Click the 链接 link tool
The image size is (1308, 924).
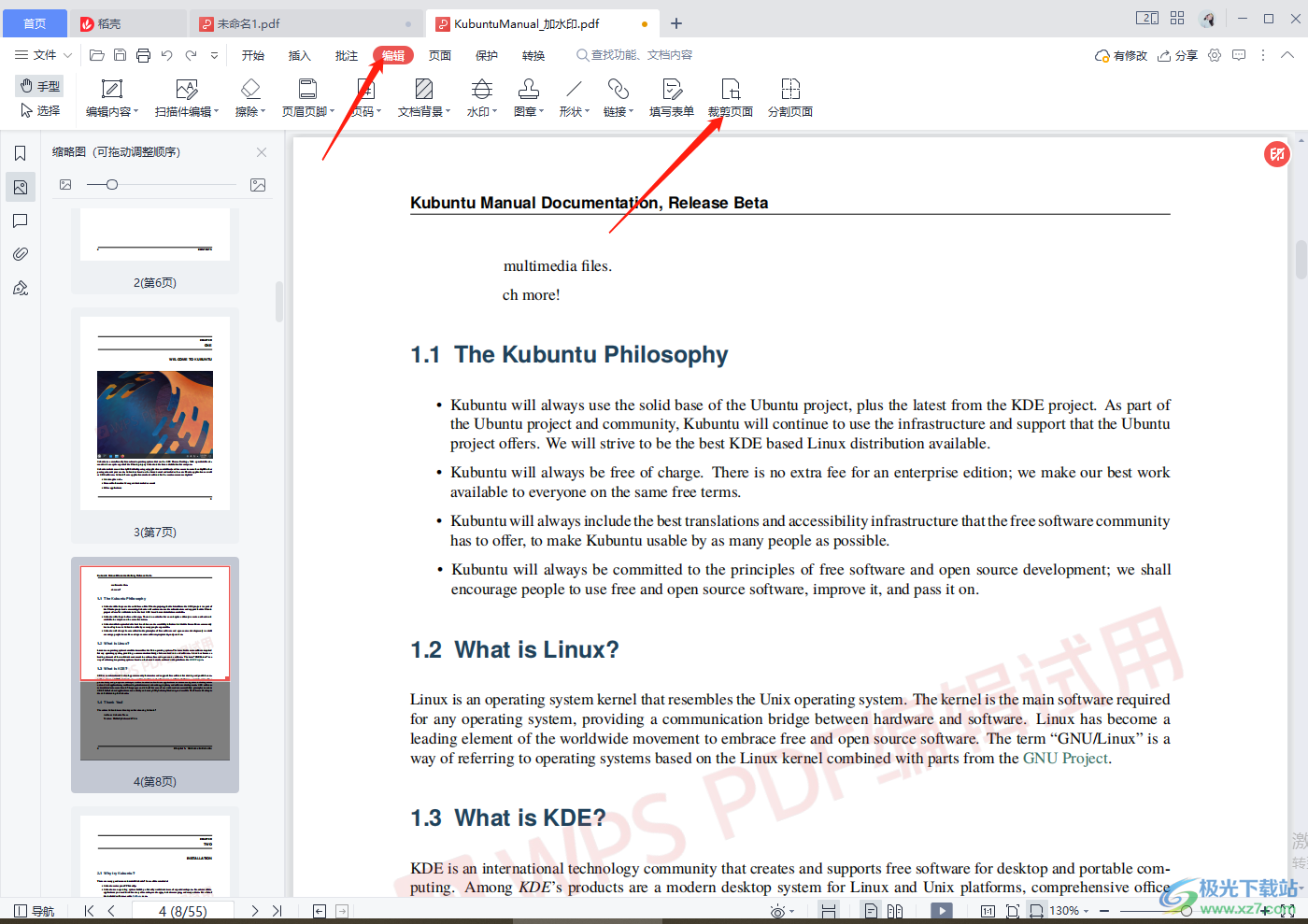618,98
